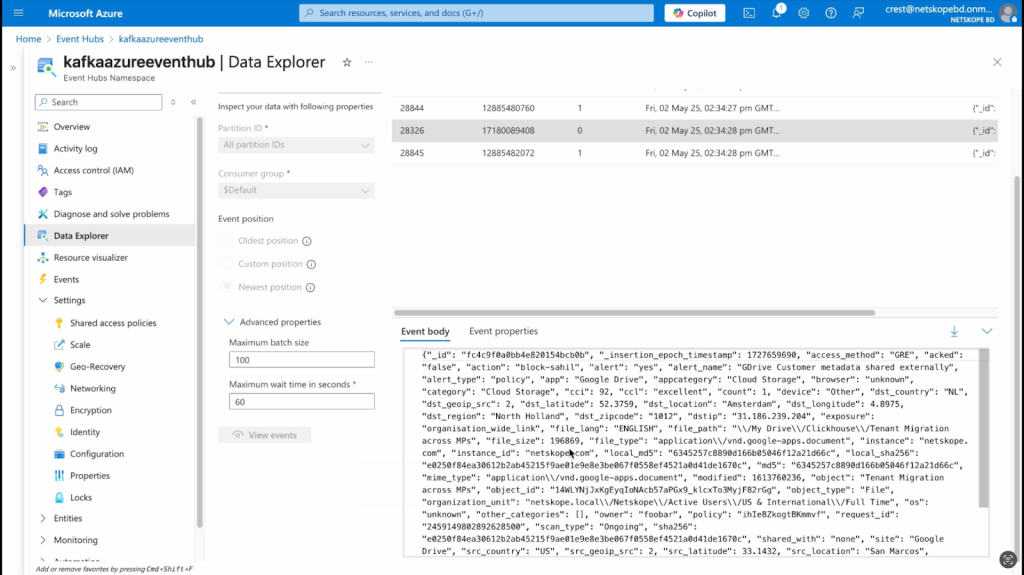This screenshot has height=575, width=1024.
Task: Expand the left portal sidebar chevrons
Action: click(12, 68)
